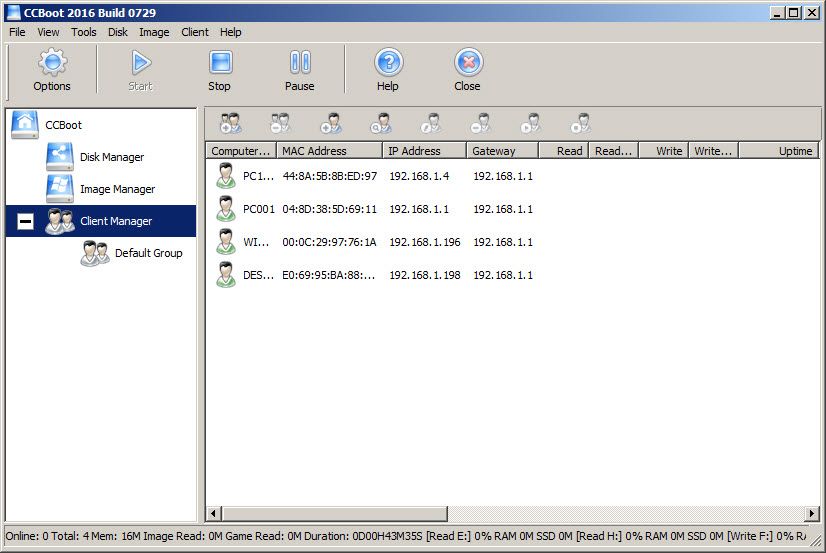Open the Tools menu
Image resolution: width=826 pixels, height=553 pixels.
coord(84,32)
